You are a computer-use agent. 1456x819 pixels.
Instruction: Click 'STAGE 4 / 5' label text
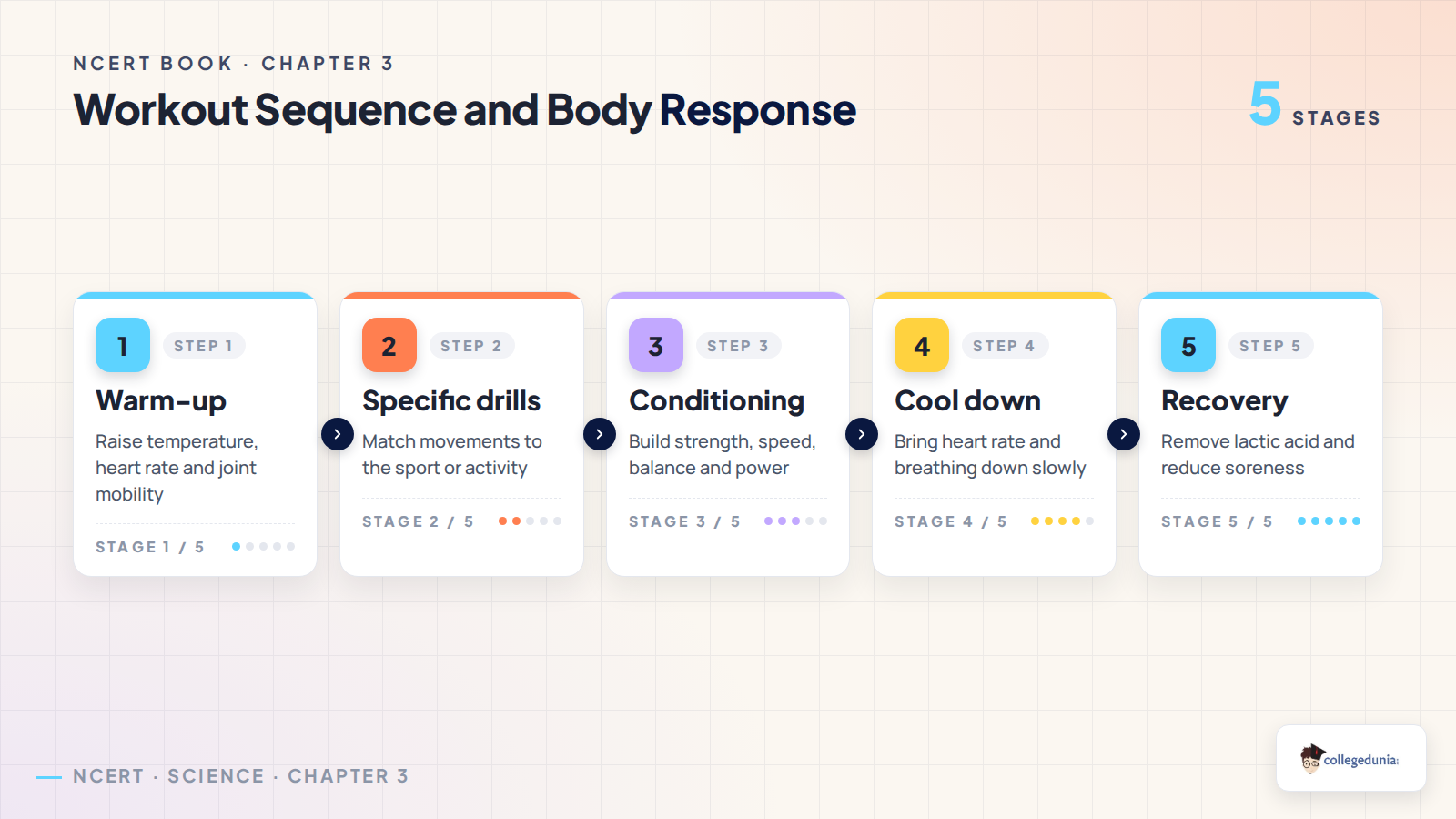coord(951,521)
